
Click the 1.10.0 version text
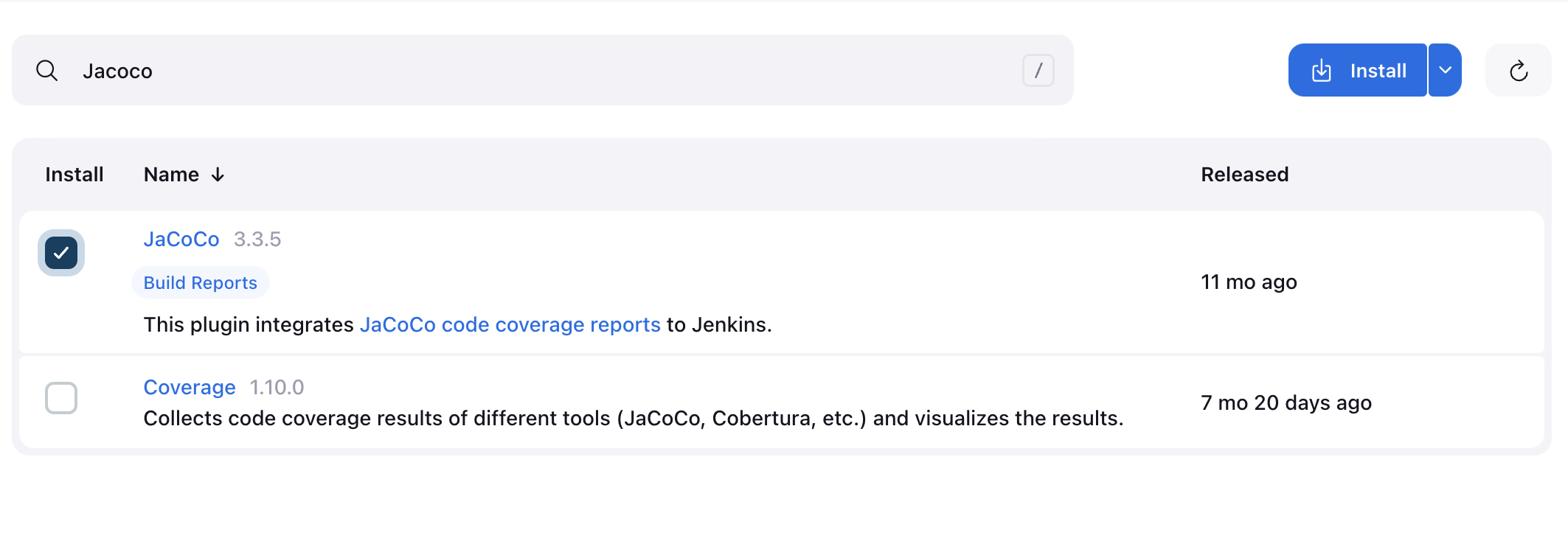[x=277, y=388]
